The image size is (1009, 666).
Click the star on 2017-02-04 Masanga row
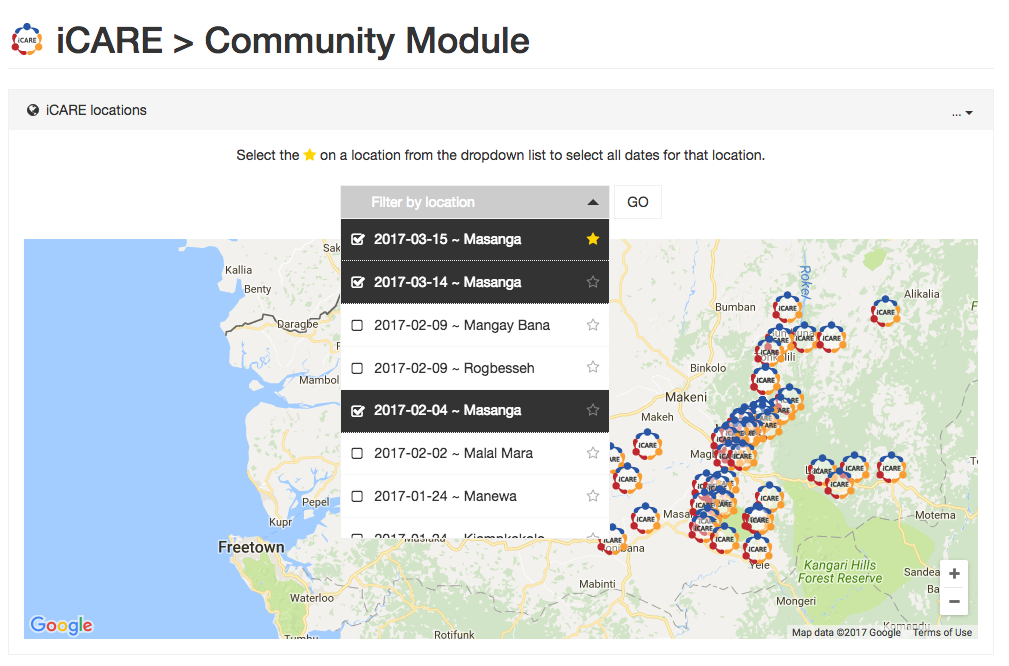point(593,409)
